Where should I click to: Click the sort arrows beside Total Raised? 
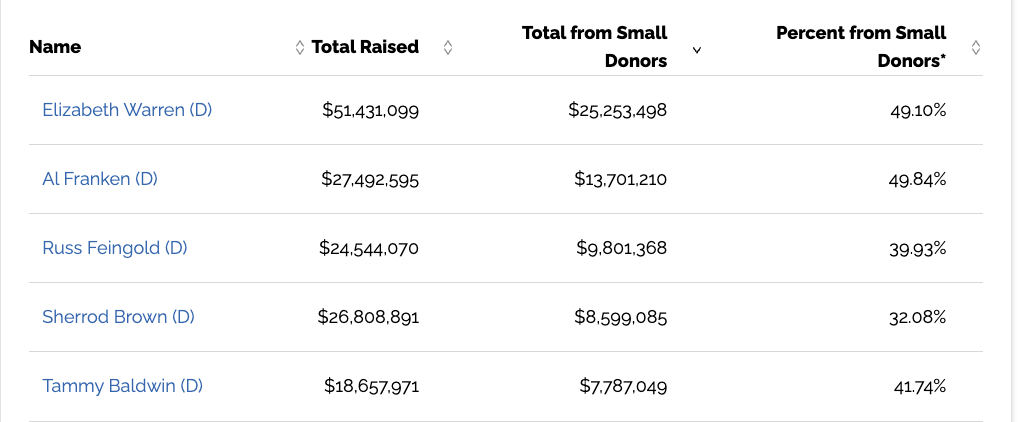pos(447,47)
